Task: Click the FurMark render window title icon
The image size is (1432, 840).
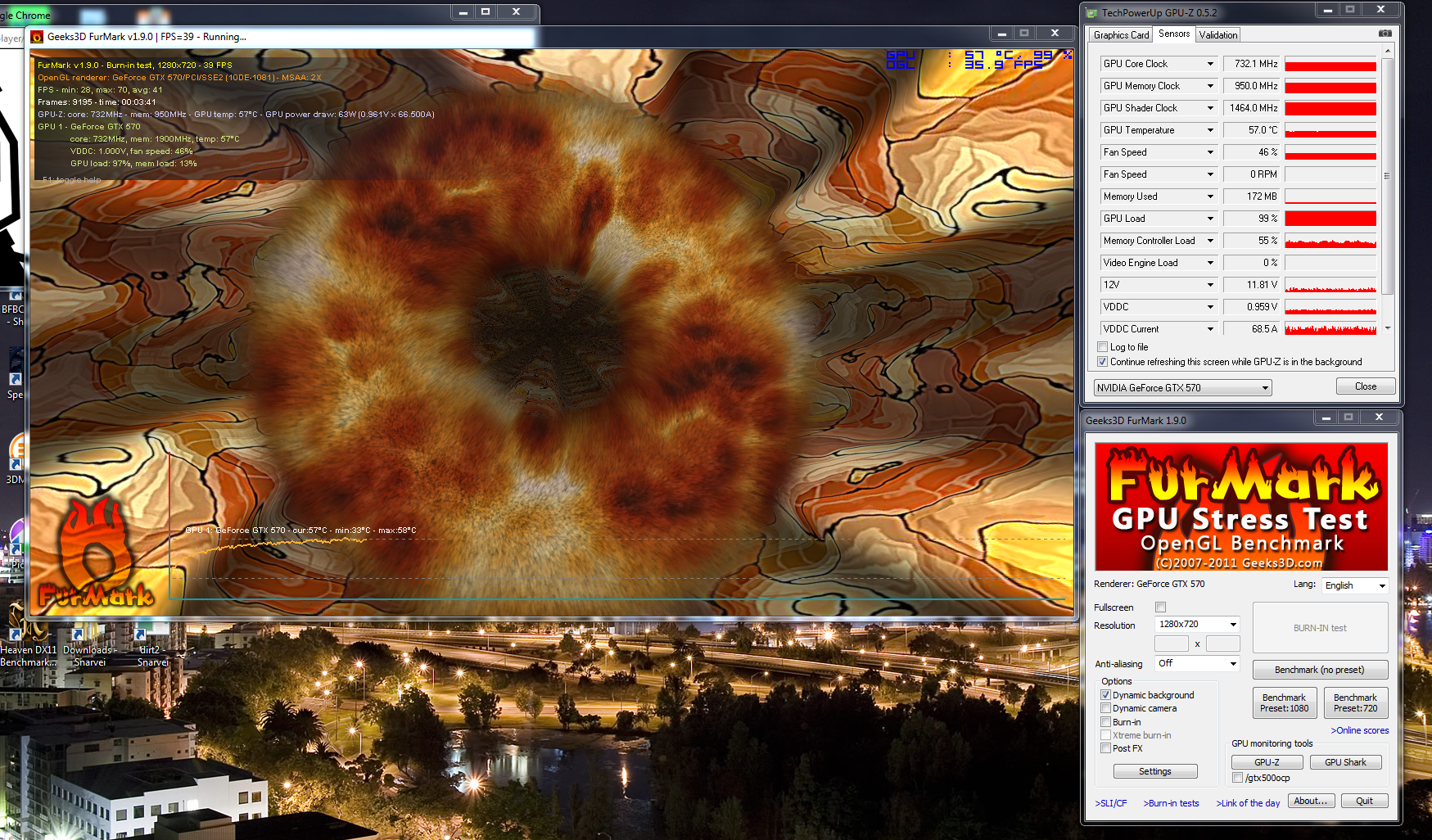Action: point(37,37)
